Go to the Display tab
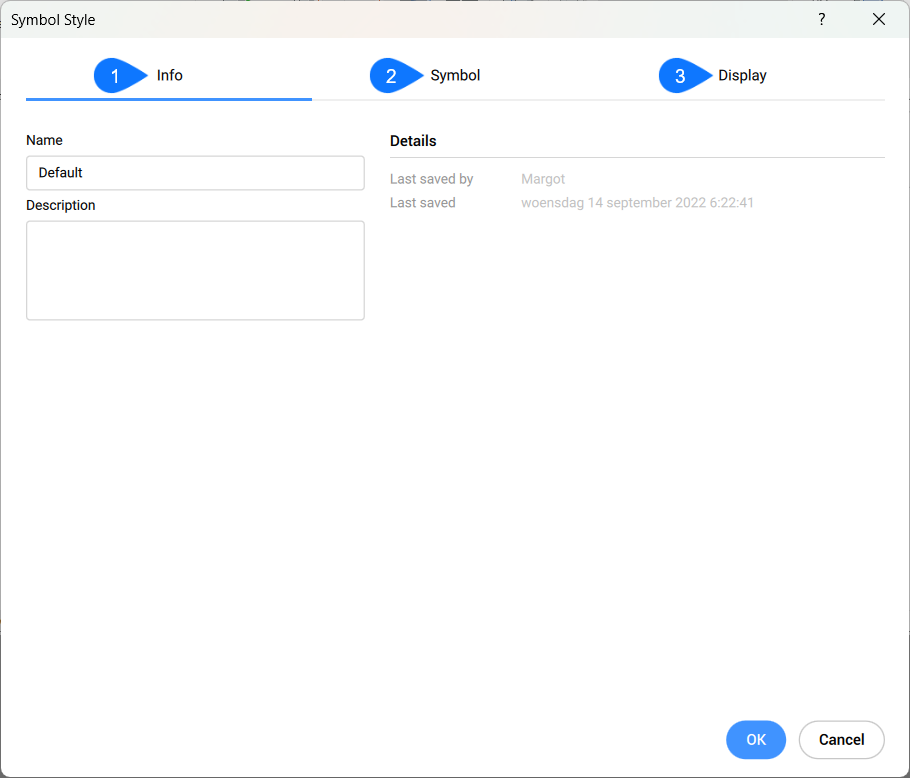The height and width of the screenshot is (778, 910). (742, 76)
